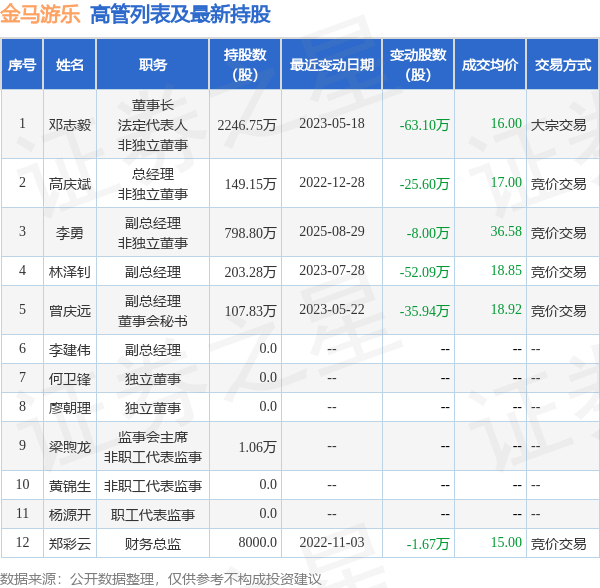Click the change value -25.60万

pyautogui.click(x=424, y=184)
